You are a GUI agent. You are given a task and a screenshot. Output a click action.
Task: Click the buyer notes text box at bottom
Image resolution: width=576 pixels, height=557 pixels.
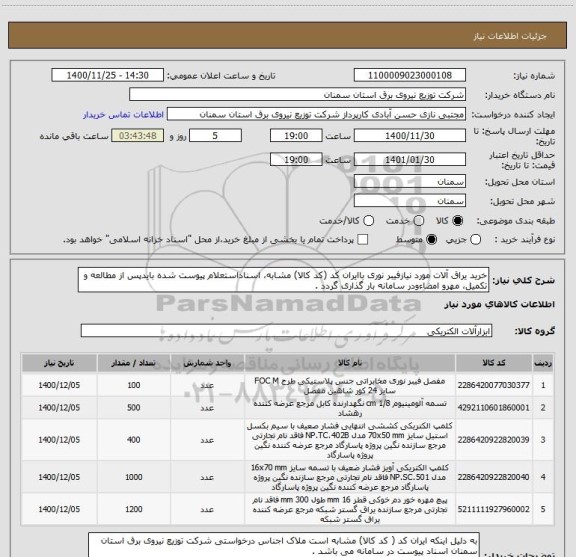pos(284,545)
